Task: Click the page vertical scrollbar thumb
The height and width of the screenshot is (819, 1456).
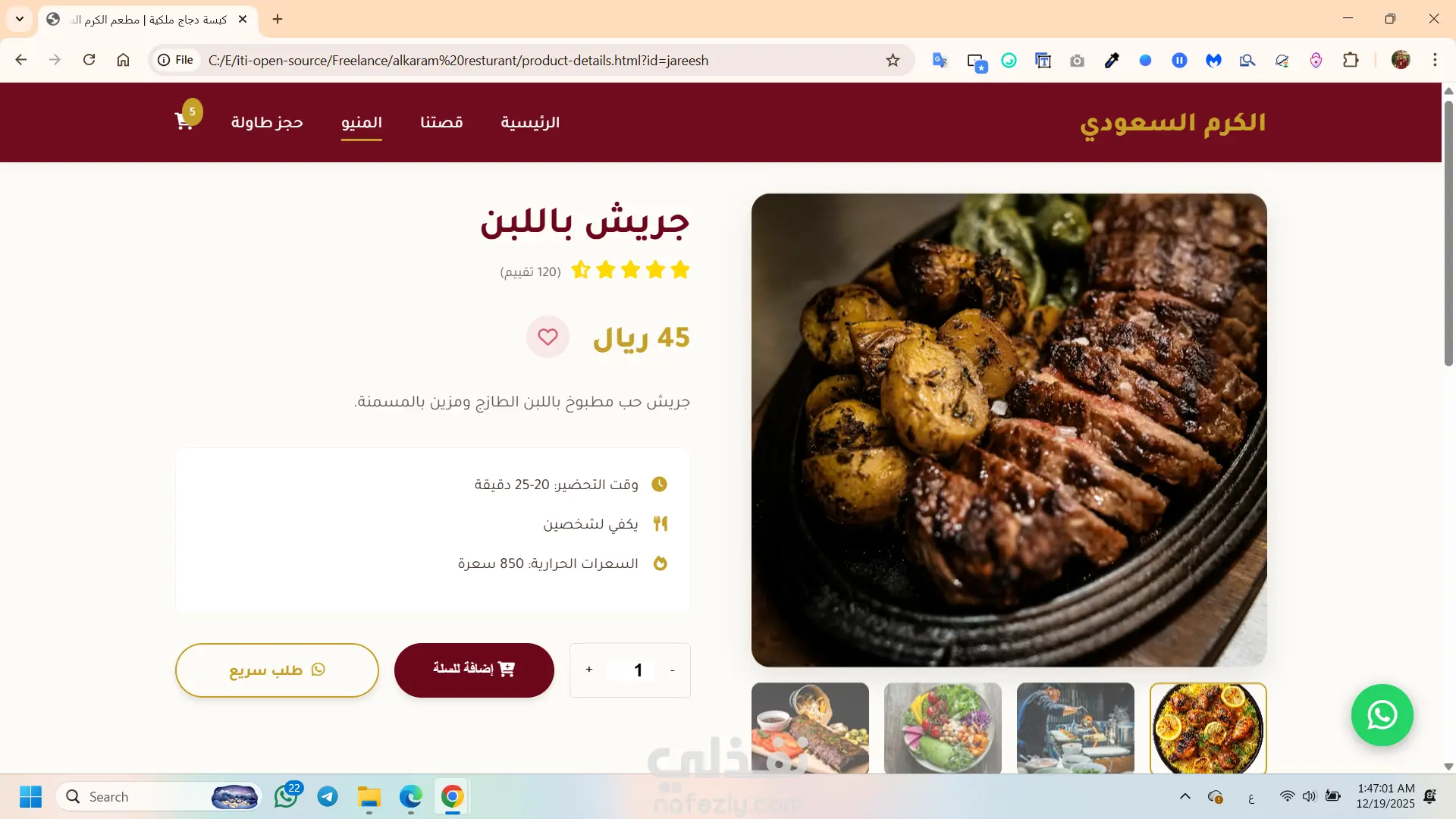Action: point(1448,231)
